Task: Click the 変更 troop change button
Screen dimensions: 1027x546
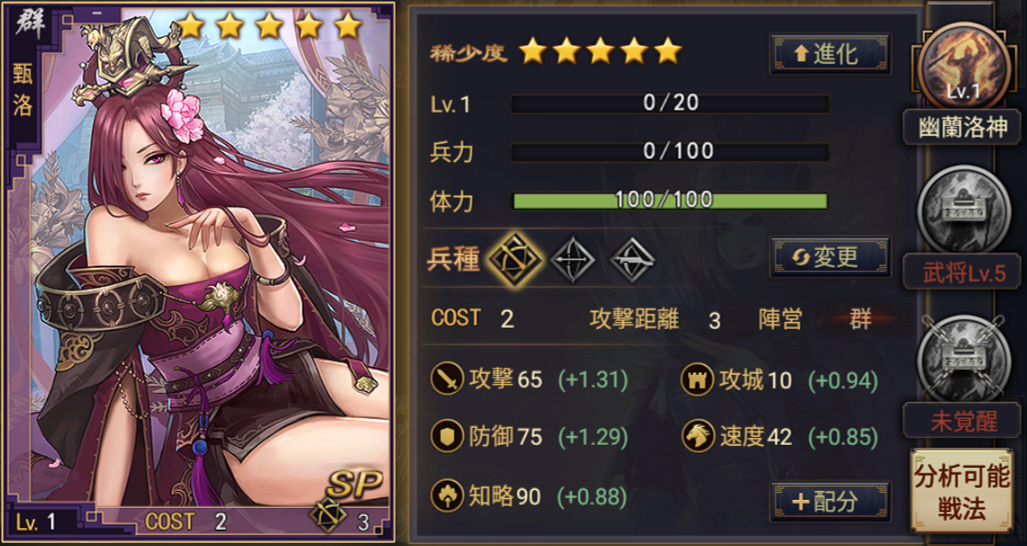Action: 831,257
